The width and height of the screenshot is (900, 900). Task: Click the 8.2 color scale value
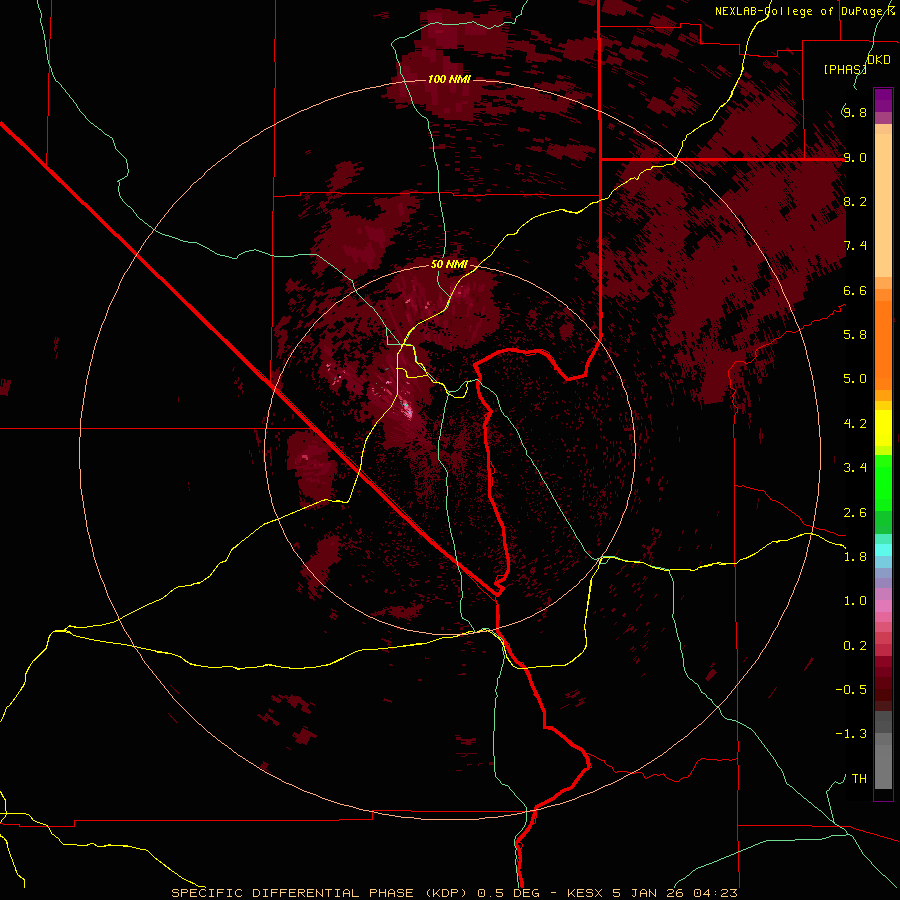(x=855, y=201)
